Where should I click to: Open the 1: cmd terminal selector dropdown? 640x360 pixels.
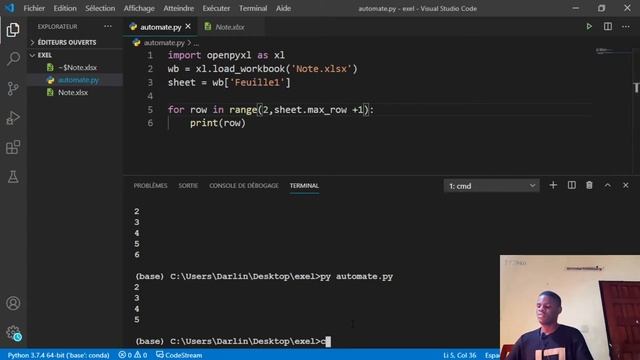pos(491,186)
